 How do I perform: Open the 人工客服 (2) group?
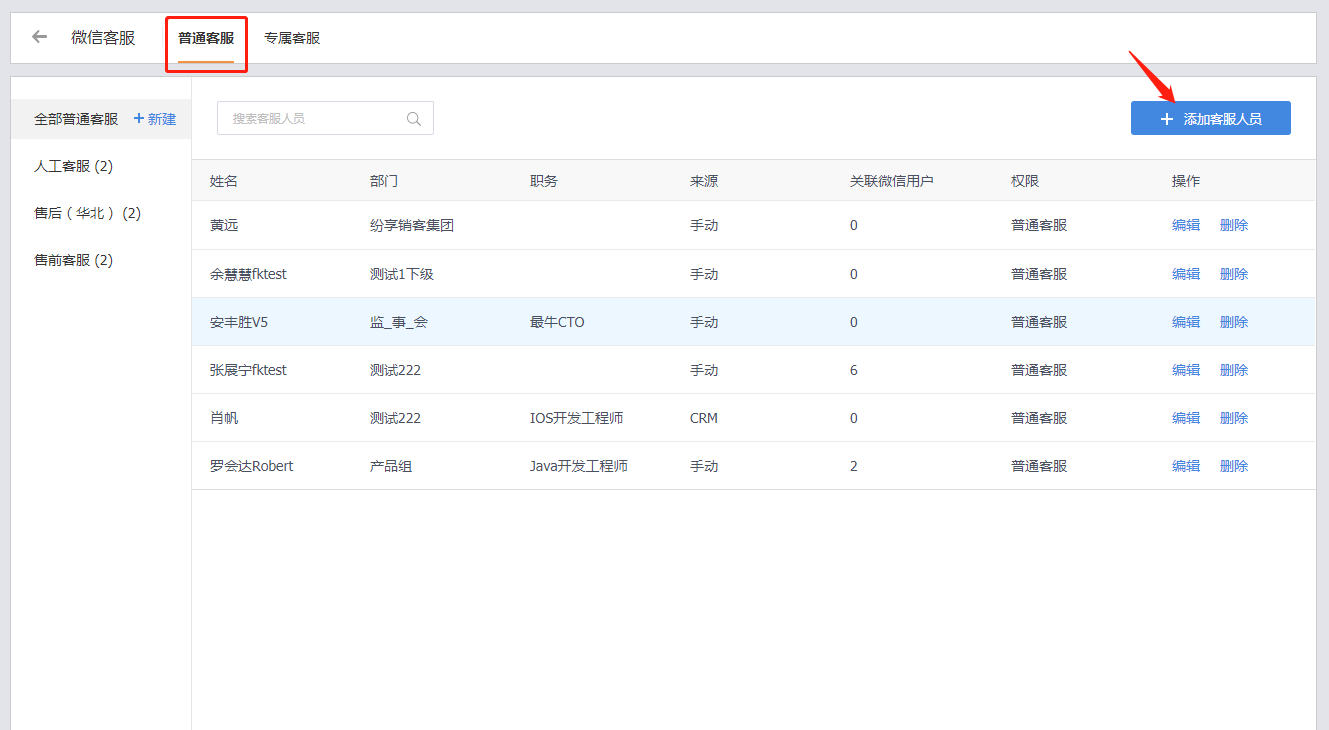(x=73, y=166)
